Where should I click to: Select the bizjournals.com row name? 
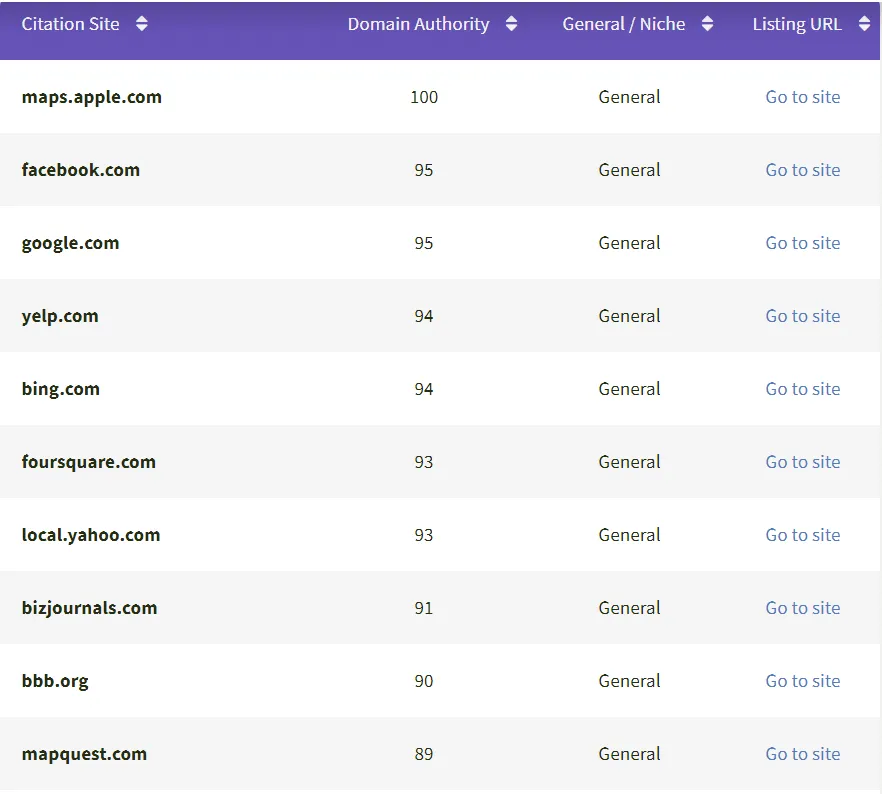point(89,608)
